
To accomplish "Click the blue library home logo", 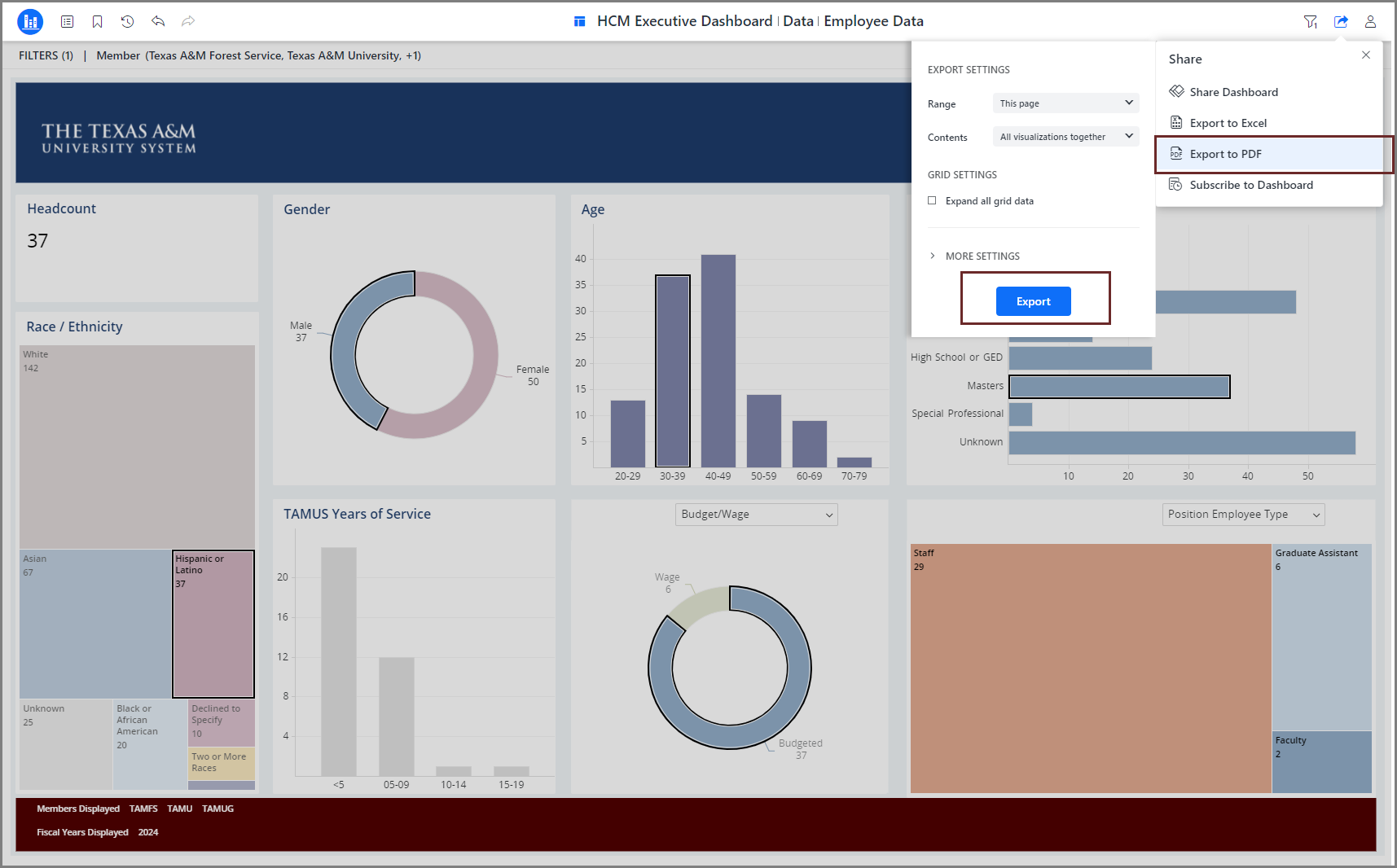I will 30,22.
